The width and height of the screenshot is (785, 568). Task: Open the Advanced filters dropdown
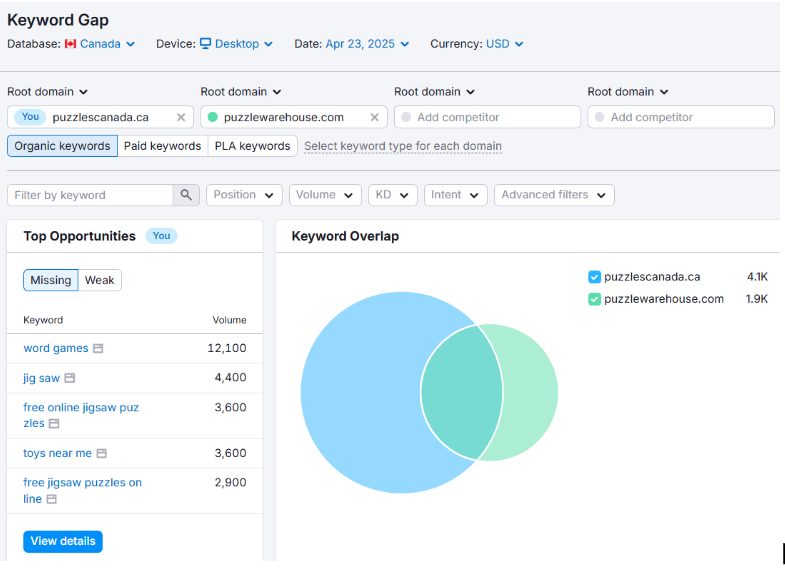554,195
